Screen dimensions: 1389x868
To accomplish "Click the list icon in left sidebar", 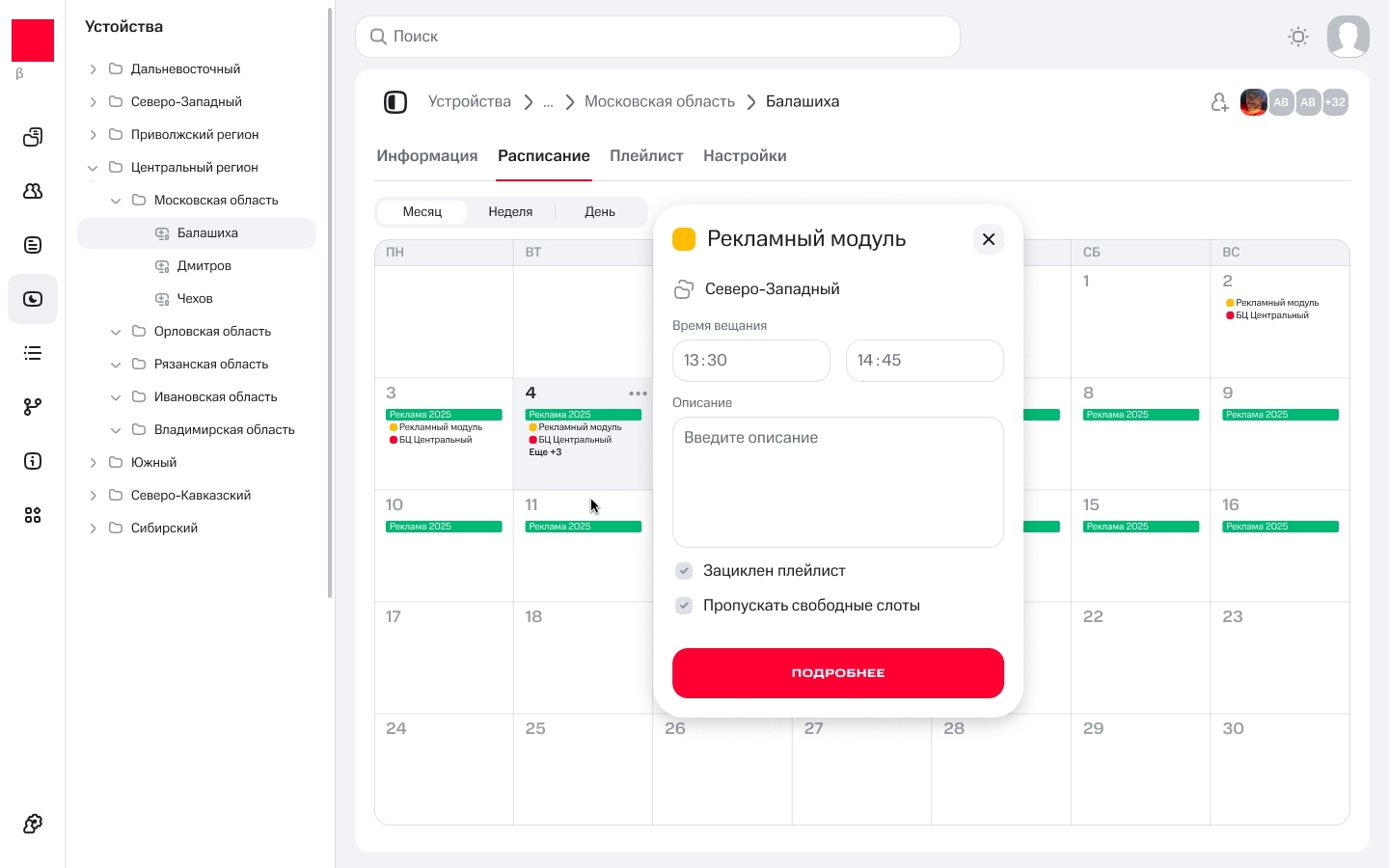I will pos(33,353).
